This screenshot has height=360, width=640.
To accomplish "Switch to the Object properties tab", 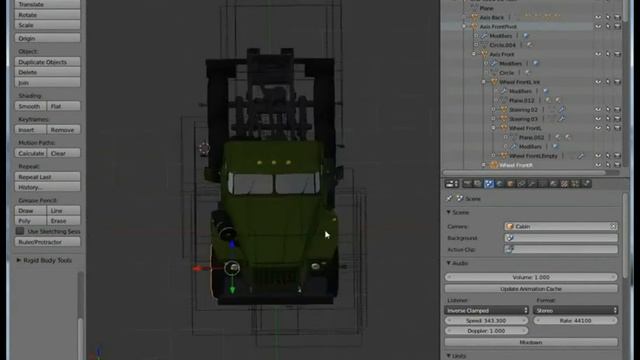I will [x=510, y=184].
